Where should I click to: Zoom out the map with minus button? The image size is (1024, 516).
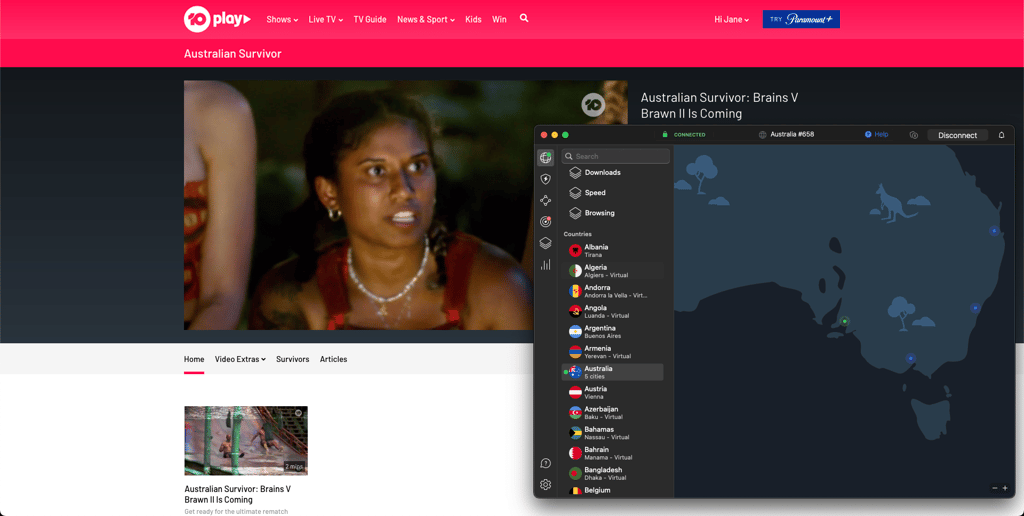[x=995, y=488]
